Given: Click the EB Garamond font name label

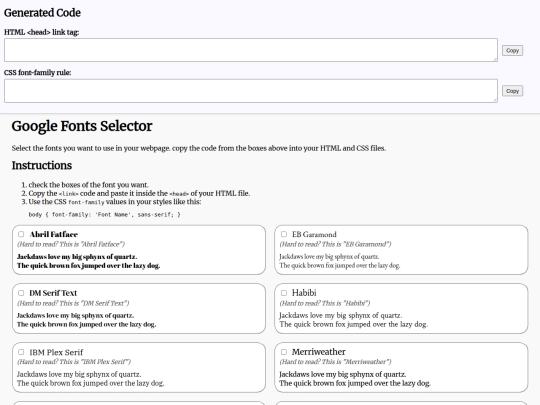Looking at the screenshot, I should pos(314,234).
